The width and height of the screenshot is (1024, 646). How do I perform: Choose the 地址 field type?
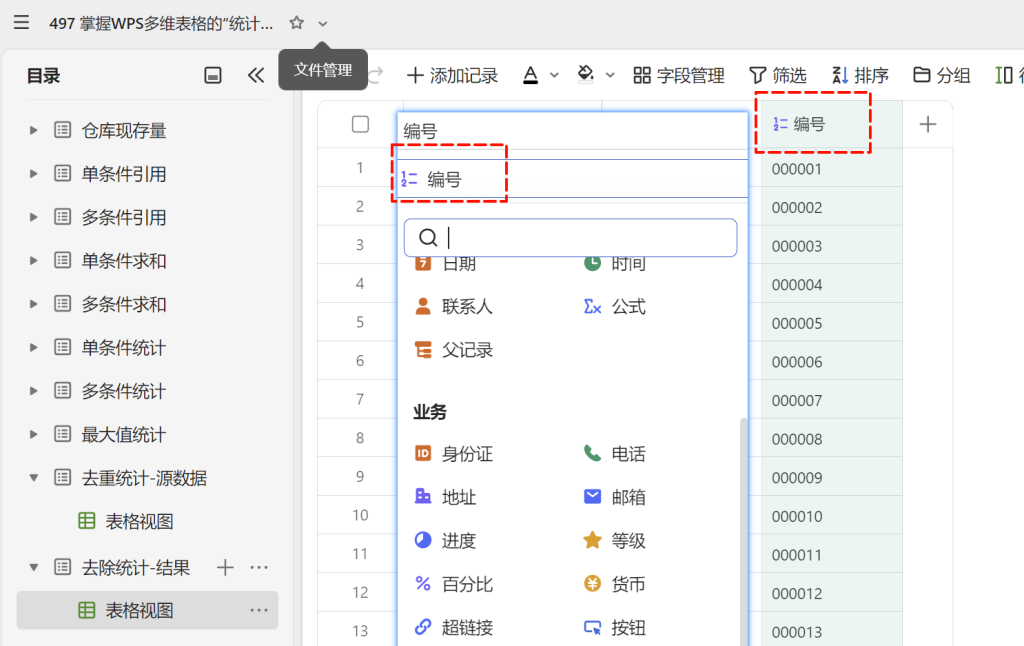tap(445, 497)
